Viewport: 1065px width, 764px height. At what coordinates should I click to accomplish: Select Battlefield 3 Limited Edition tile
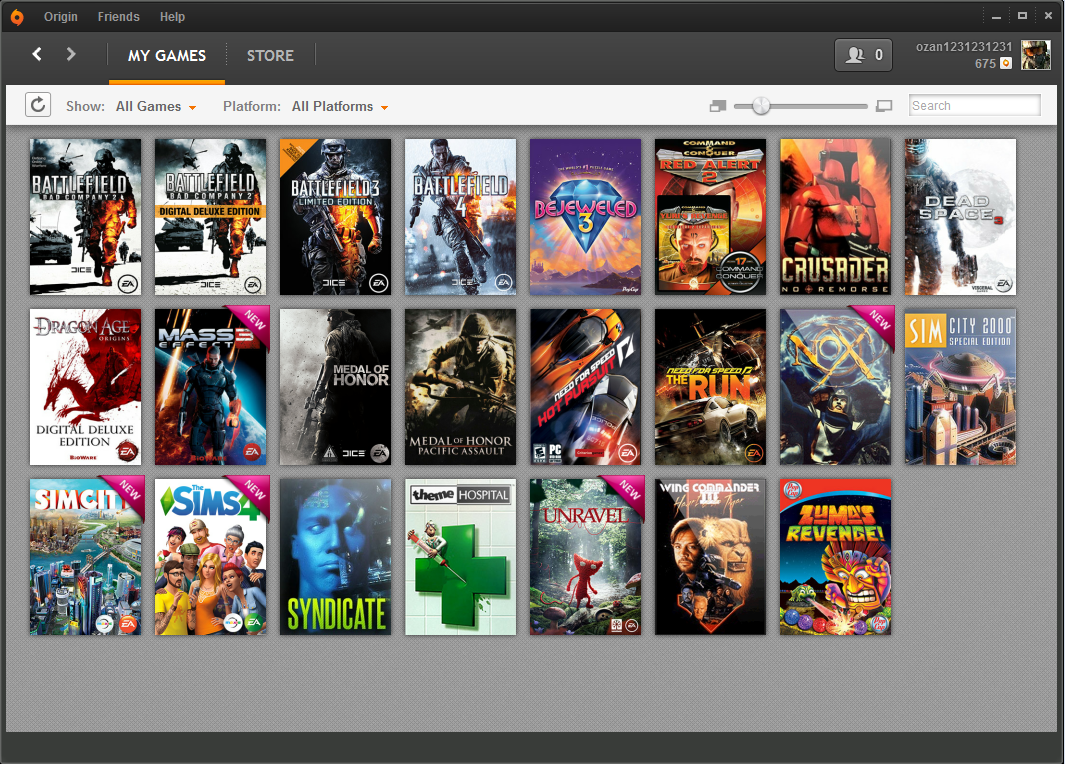tap(336, 217)
